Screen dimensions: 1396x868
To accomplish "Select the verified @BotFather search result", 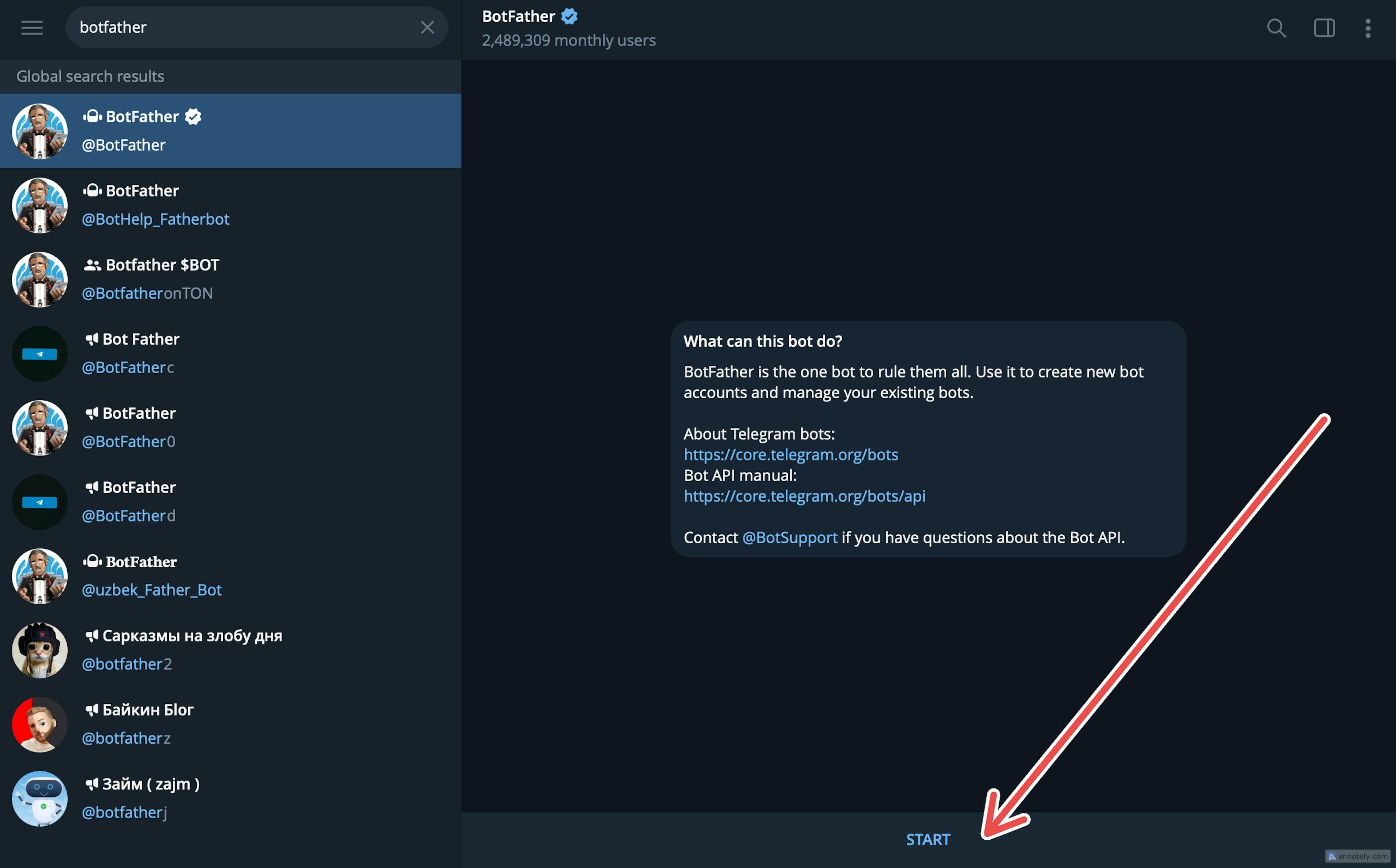I will click(231, 131).
